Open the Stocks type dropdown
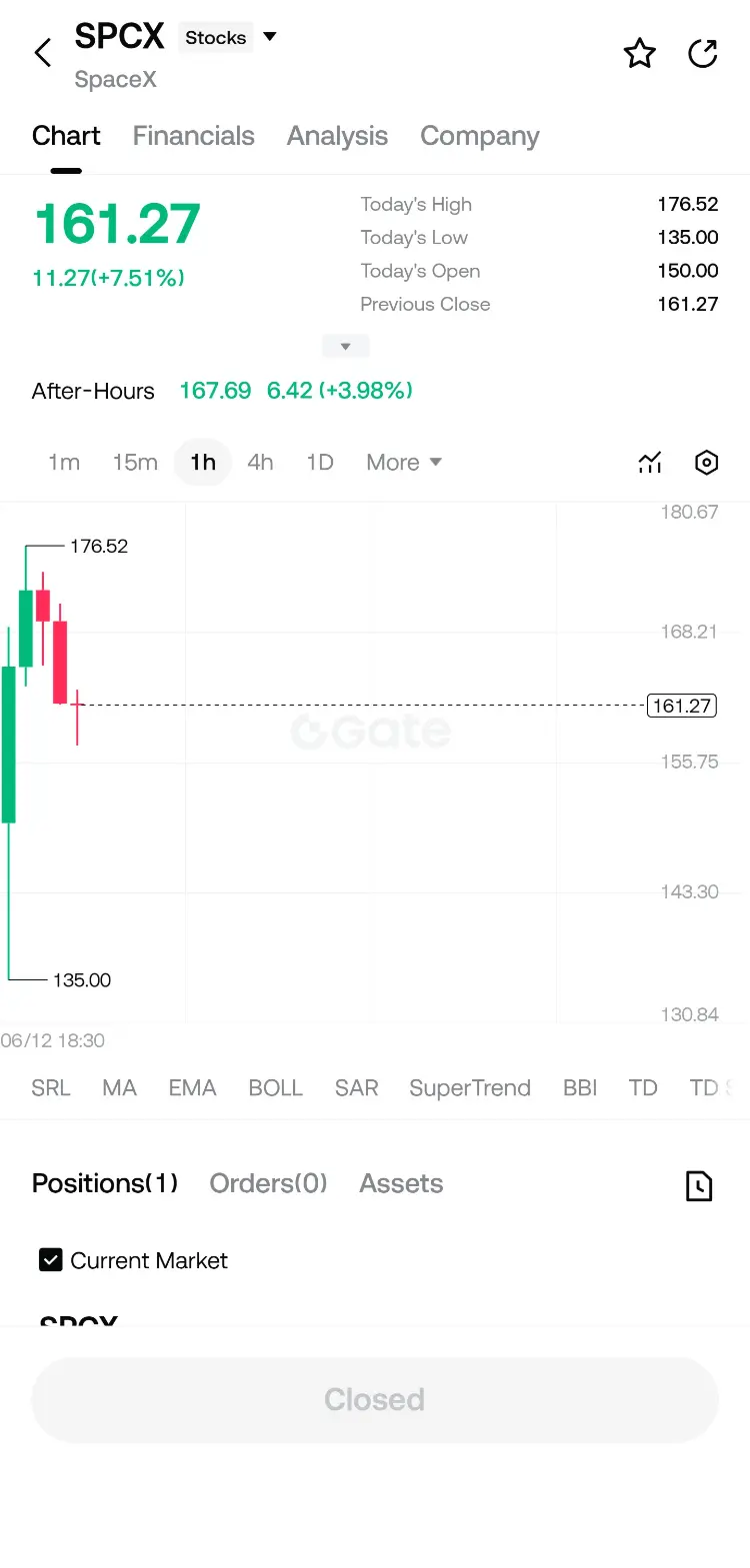The height and width of the screenshot is (1568, 750). click(229, 37)
